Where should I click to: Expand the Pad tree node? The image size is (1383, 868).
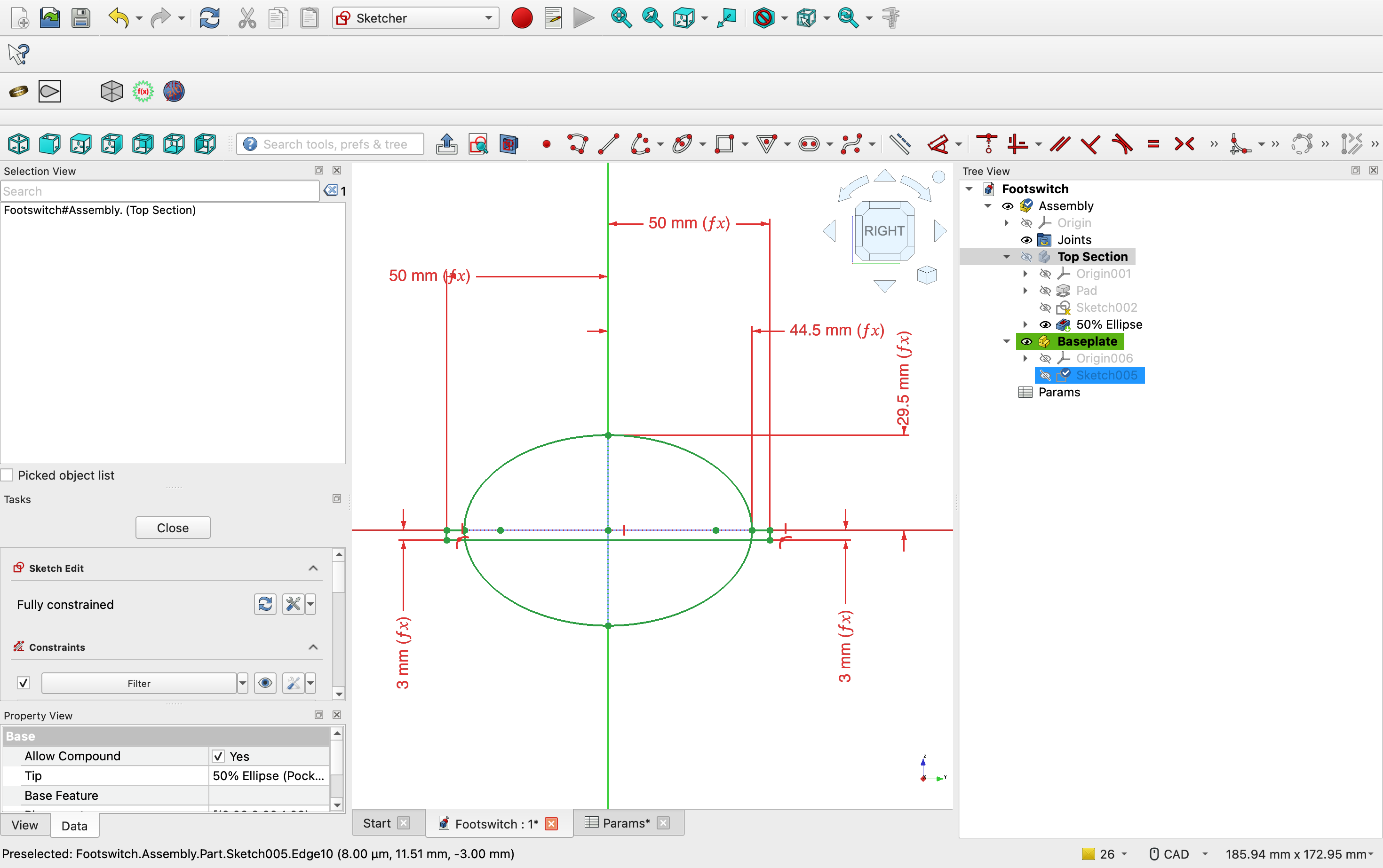coord(1026,291)
